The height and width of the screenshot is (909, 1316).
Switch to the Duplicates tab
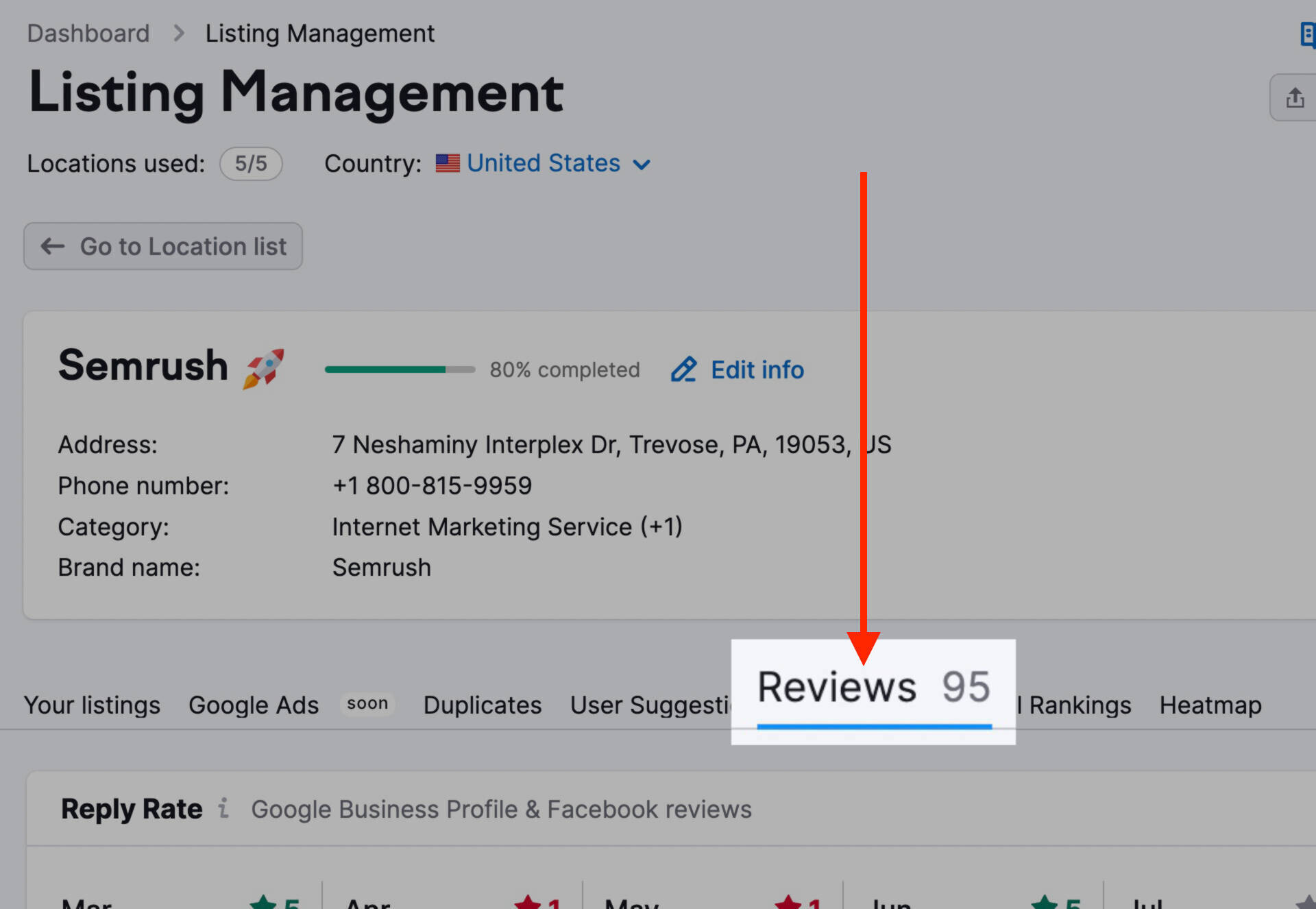pos(482,705)
